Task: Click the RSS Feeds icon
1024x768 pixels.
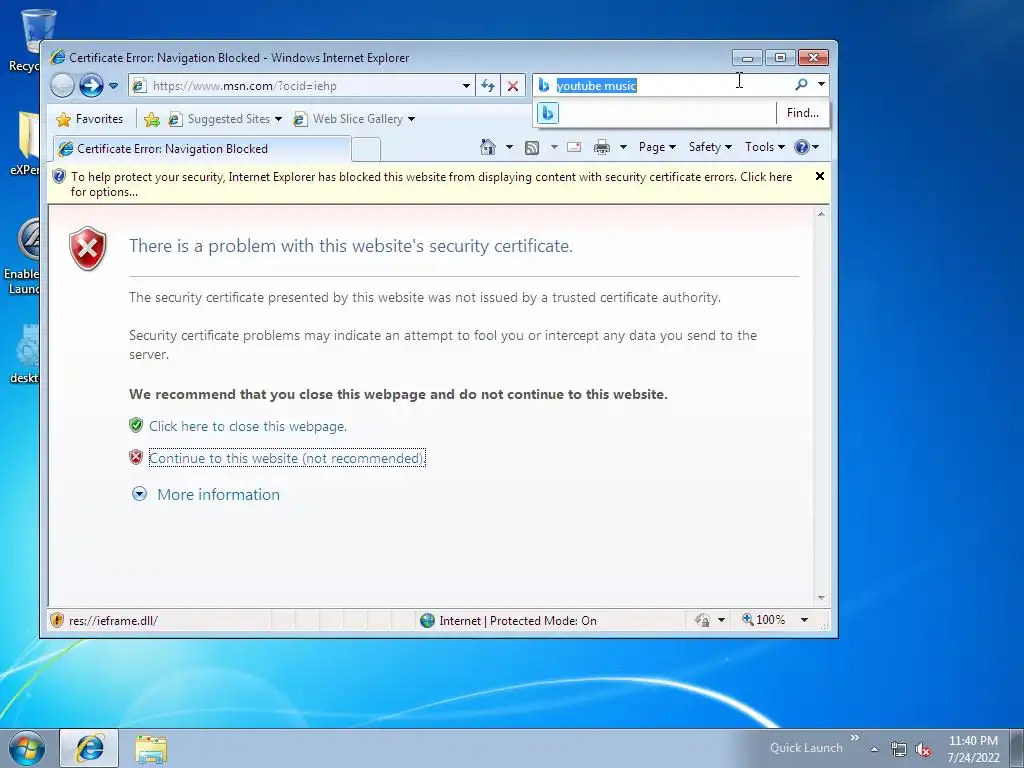Action: tap(532, 148)
